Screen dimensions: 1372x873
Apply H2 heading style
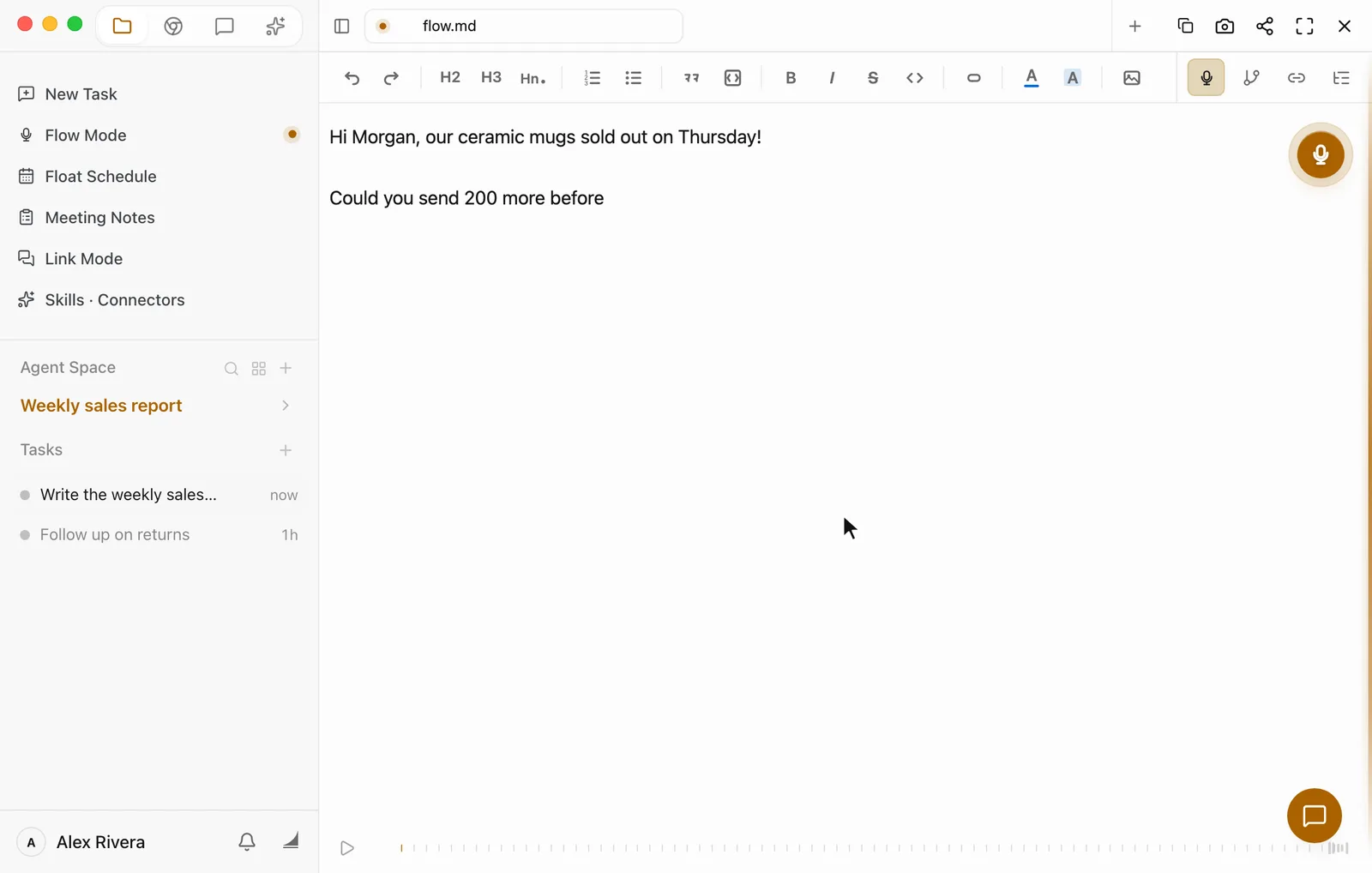[x=450, y=77]
